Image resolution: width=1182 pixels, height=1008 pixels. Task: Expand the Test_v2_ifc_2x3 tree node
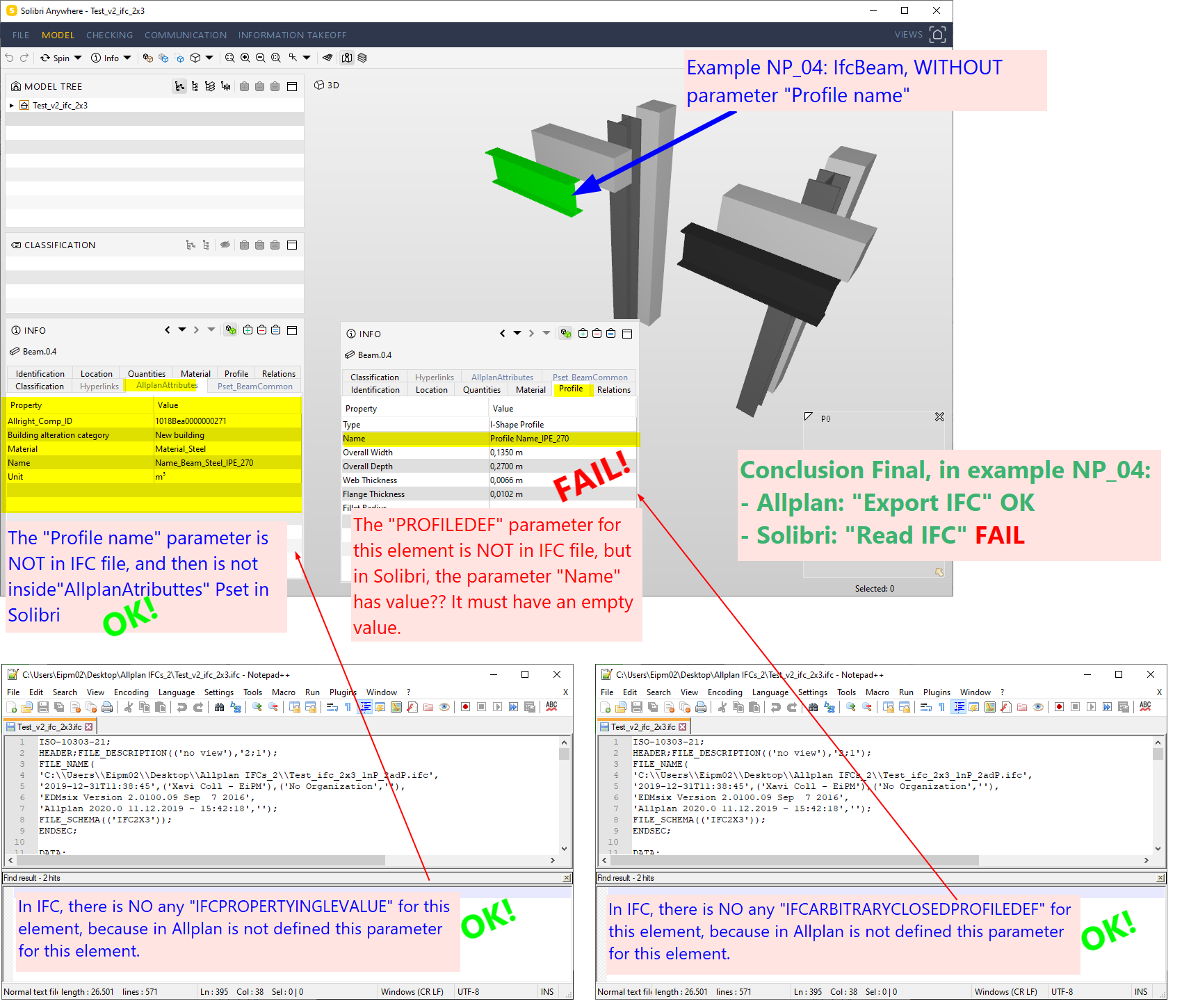pyautogui.click(x=12, y=106)
